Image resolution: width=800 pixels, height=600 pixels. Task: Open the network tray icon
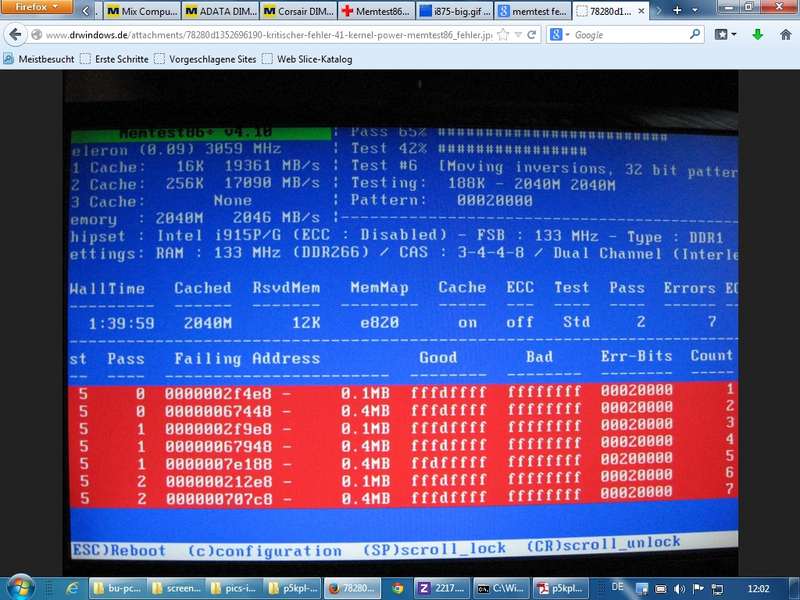coord(717,589)
